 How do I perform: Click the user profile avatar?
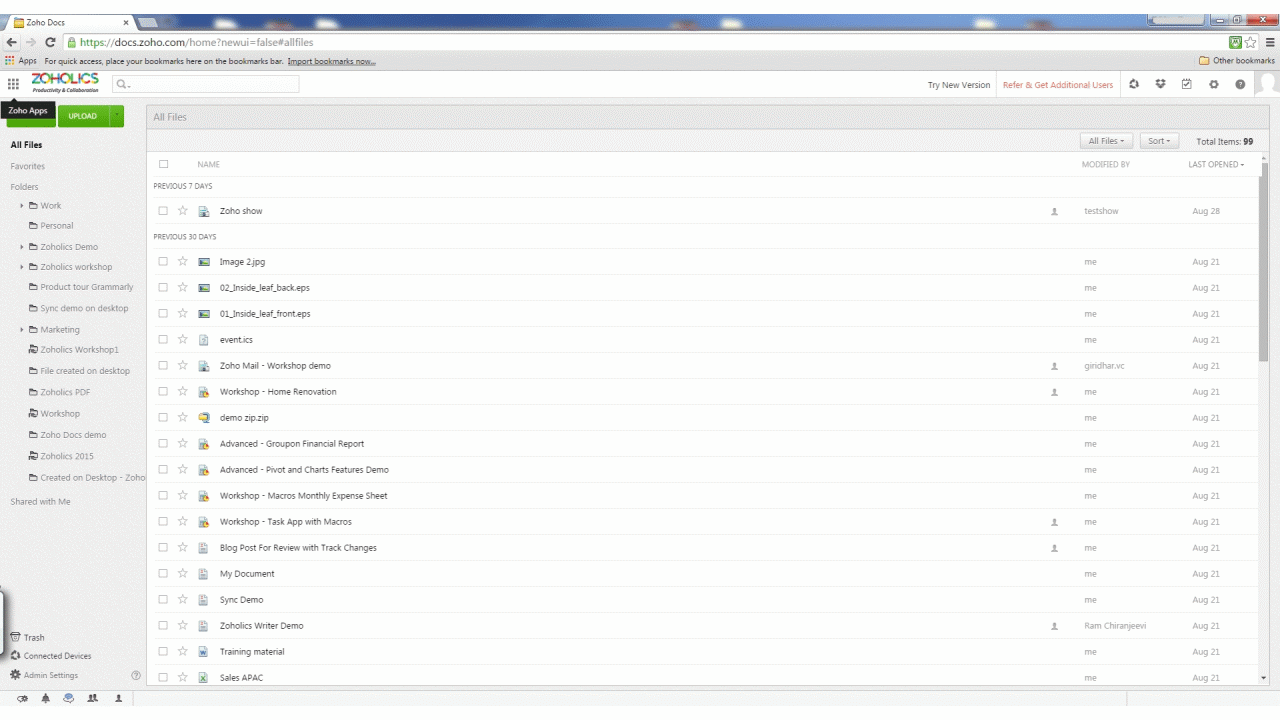pos(1267,85)
